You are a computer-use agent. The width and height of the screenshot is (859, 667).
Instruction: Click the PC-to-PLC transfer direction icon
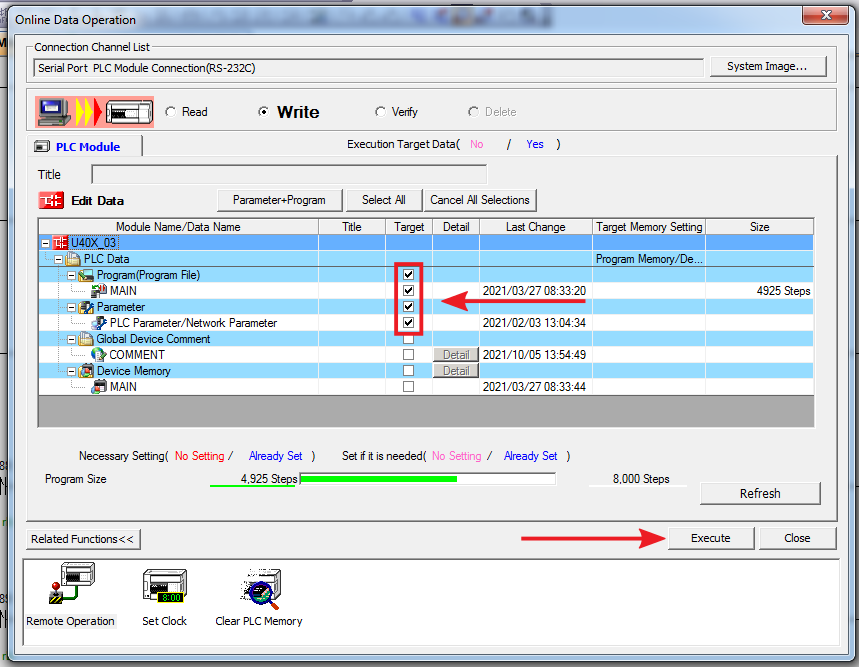[x=94, y=111]
